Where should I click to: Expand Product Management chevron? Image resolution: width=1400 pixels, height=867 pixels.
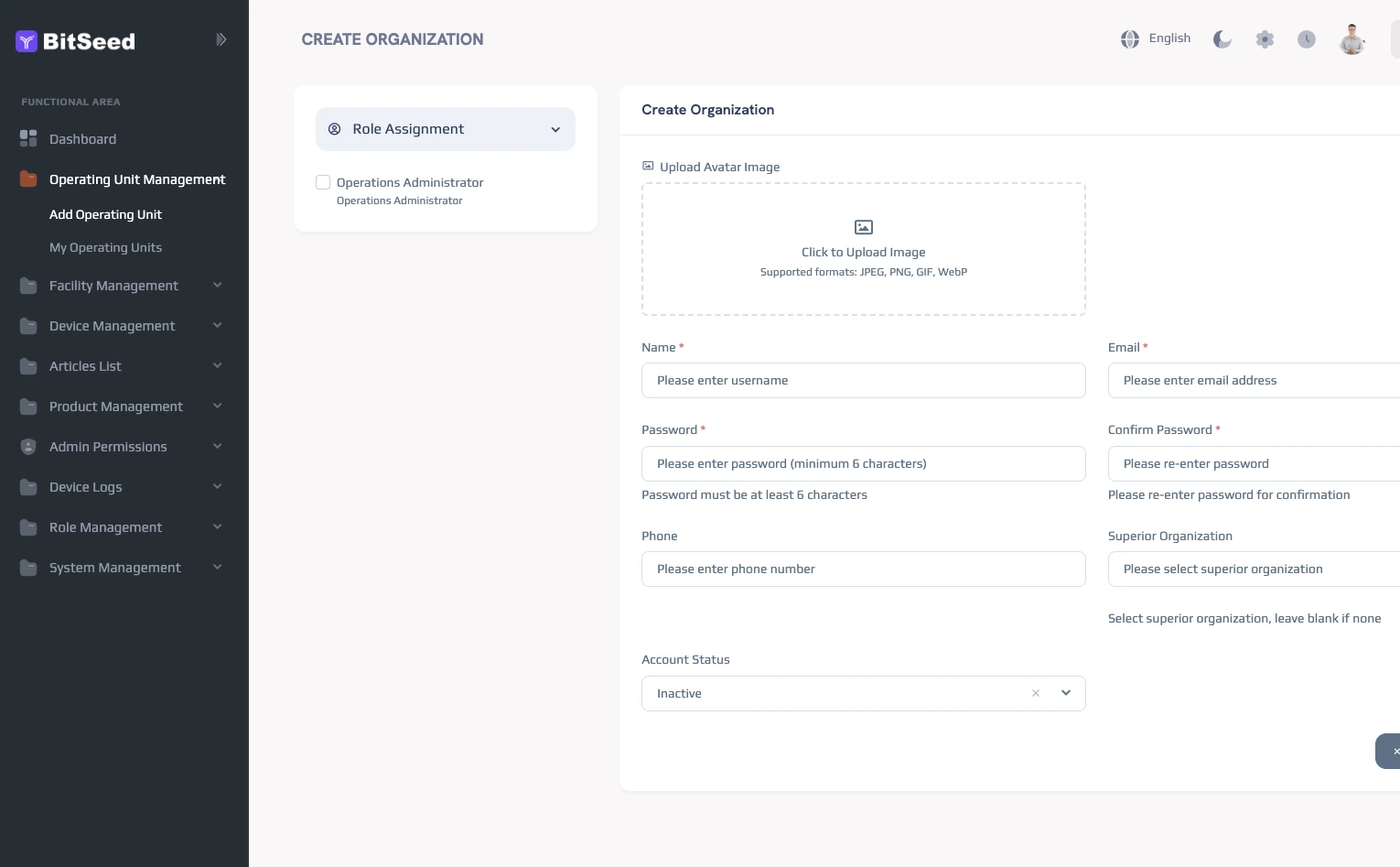[218, 406]
